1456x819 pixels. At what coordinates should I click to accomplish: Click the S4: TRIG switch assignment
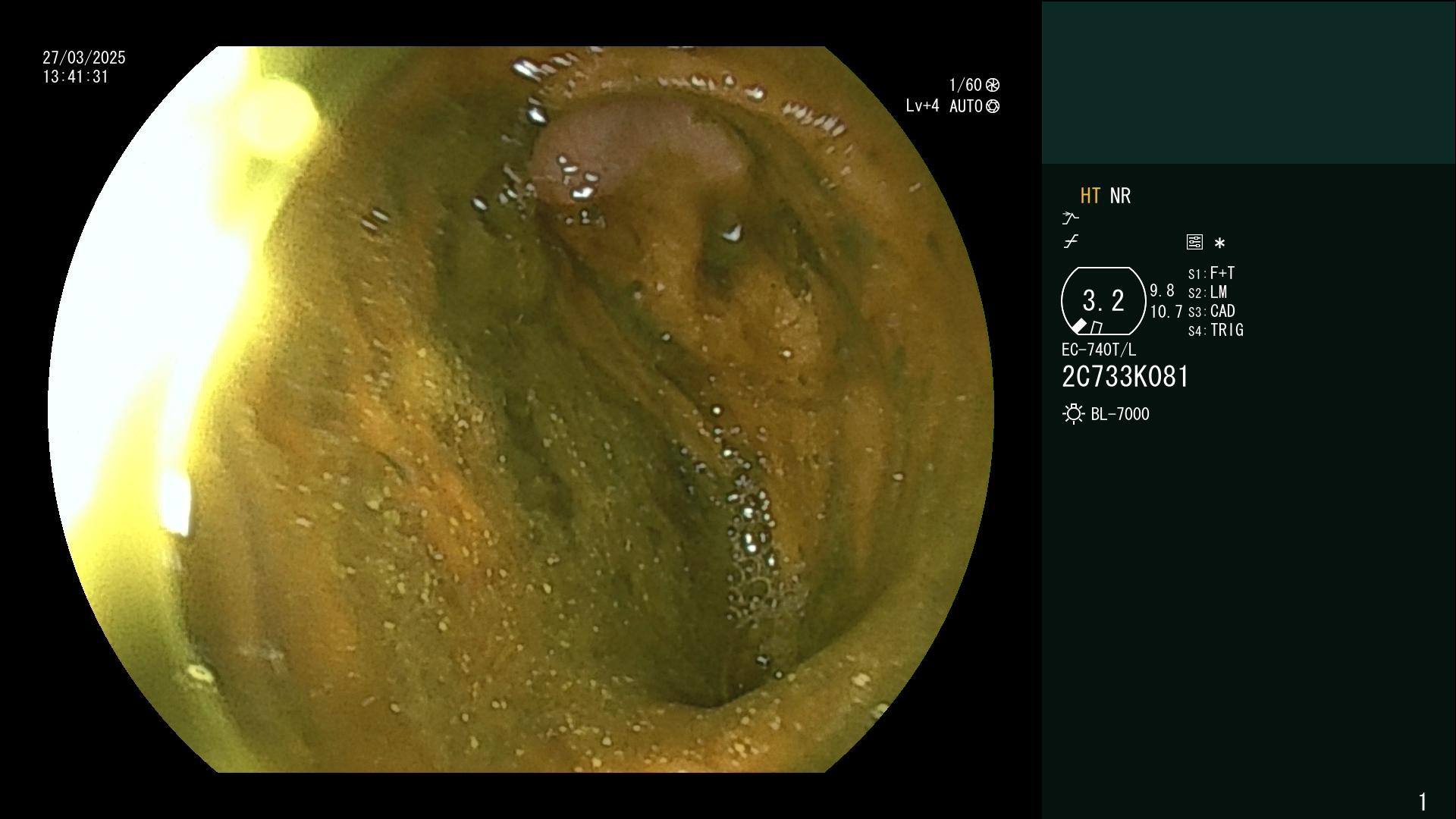(1216, 331)
